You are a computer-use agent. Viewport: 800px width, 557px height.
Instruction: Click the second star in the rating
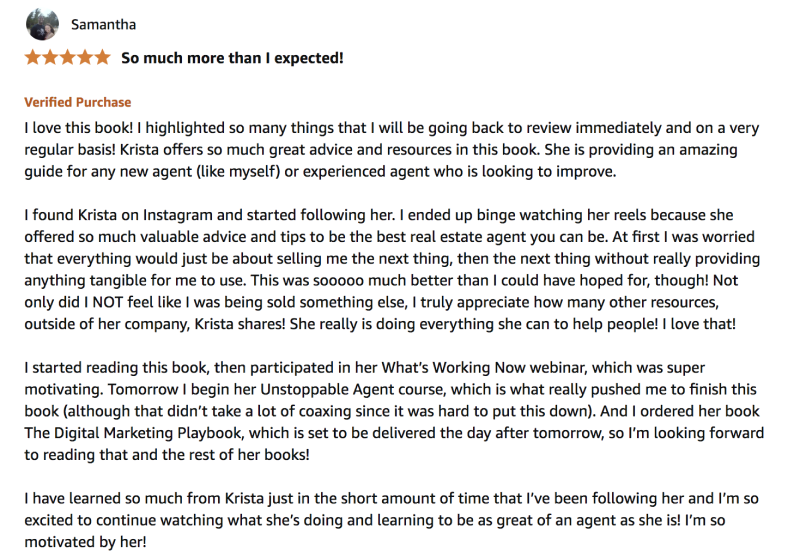(x=50, y=57)
